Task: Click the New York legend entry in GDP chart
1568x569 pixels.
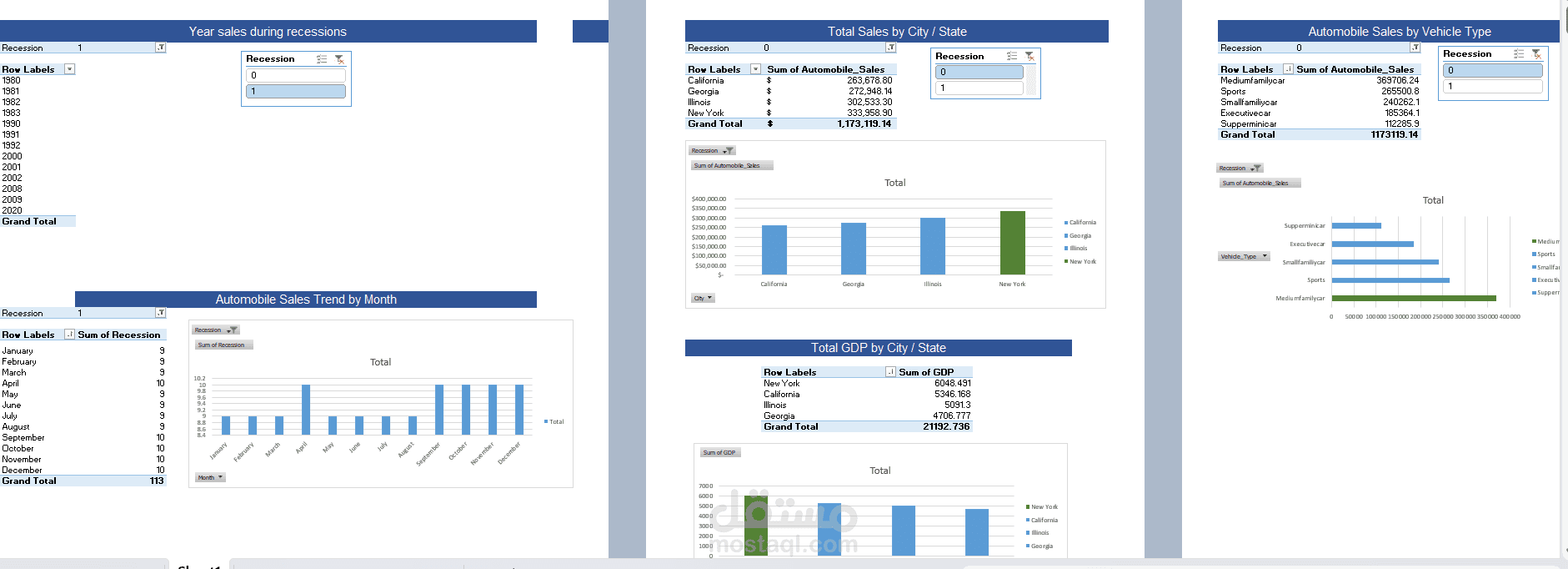Action: coord(1042,506)
